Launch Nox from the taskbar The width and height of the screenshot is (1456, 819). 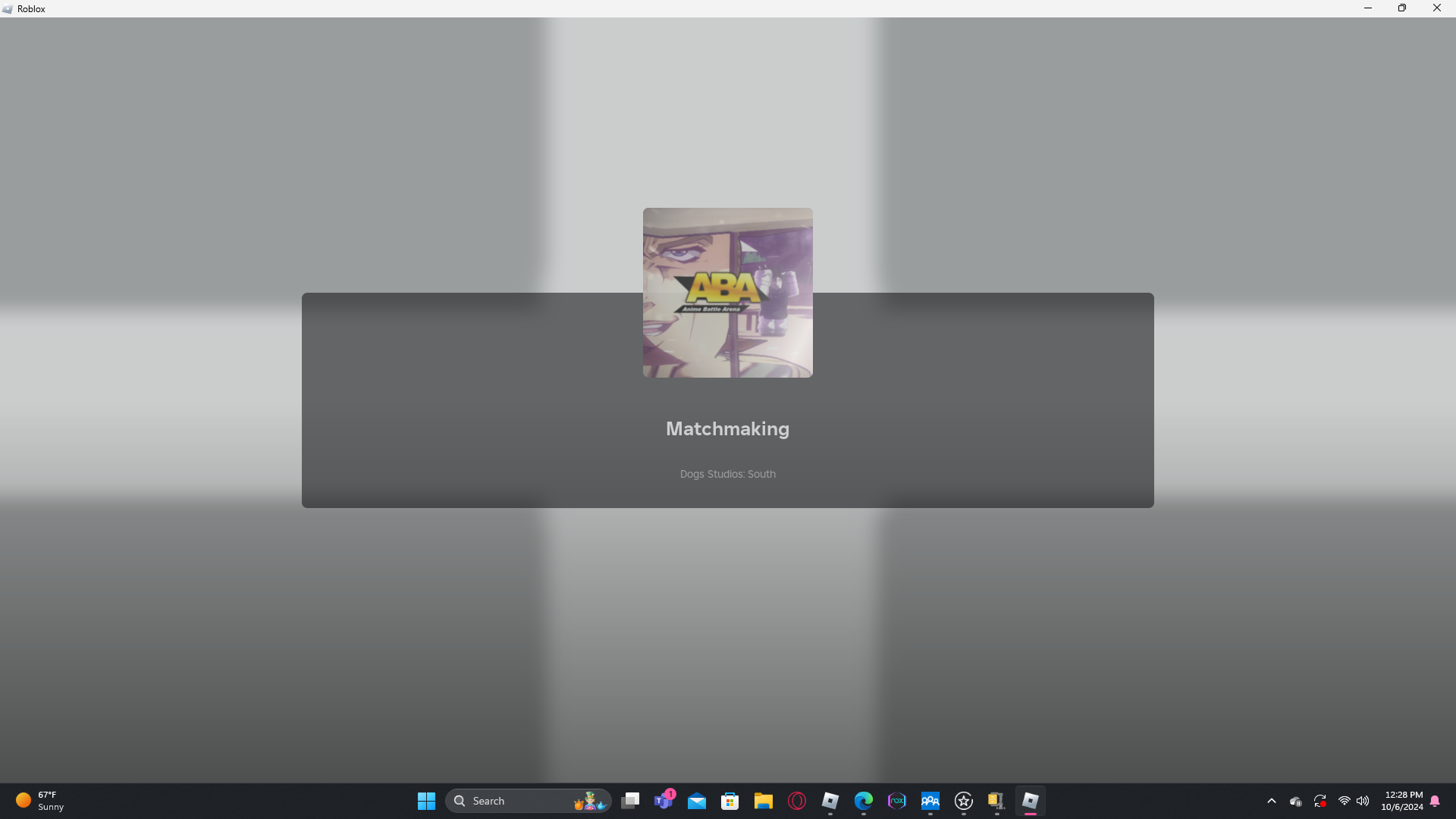click(896, 801)
